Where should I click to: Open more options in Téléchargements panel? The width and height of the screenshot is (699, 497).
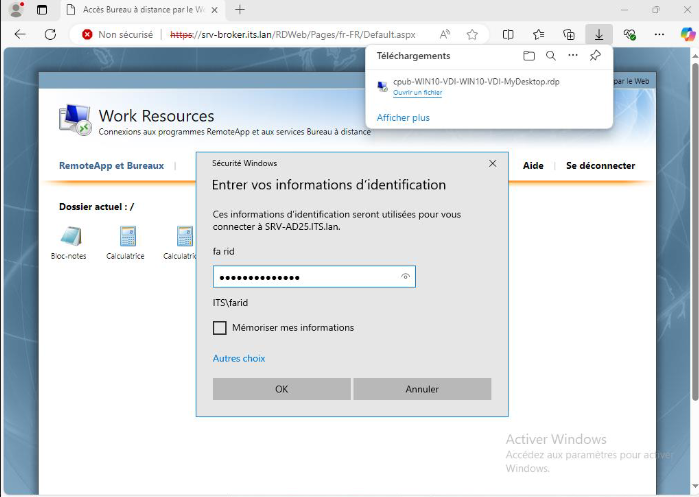573,55
